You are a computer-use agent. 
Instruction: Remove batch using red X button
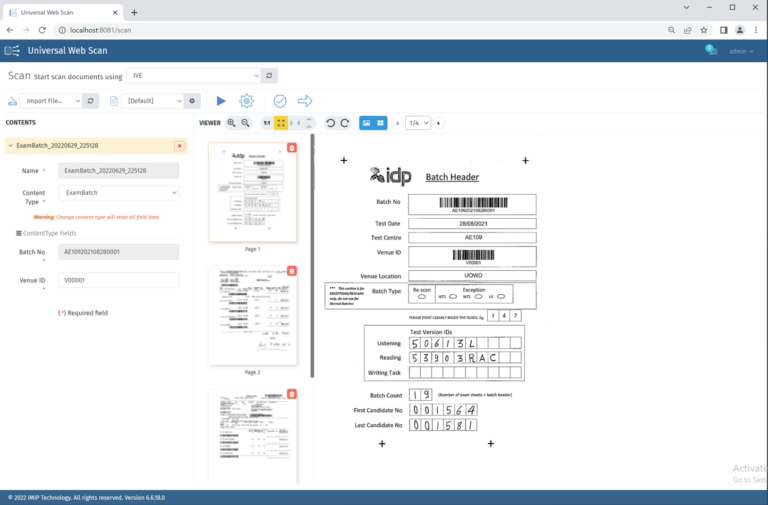179,145
